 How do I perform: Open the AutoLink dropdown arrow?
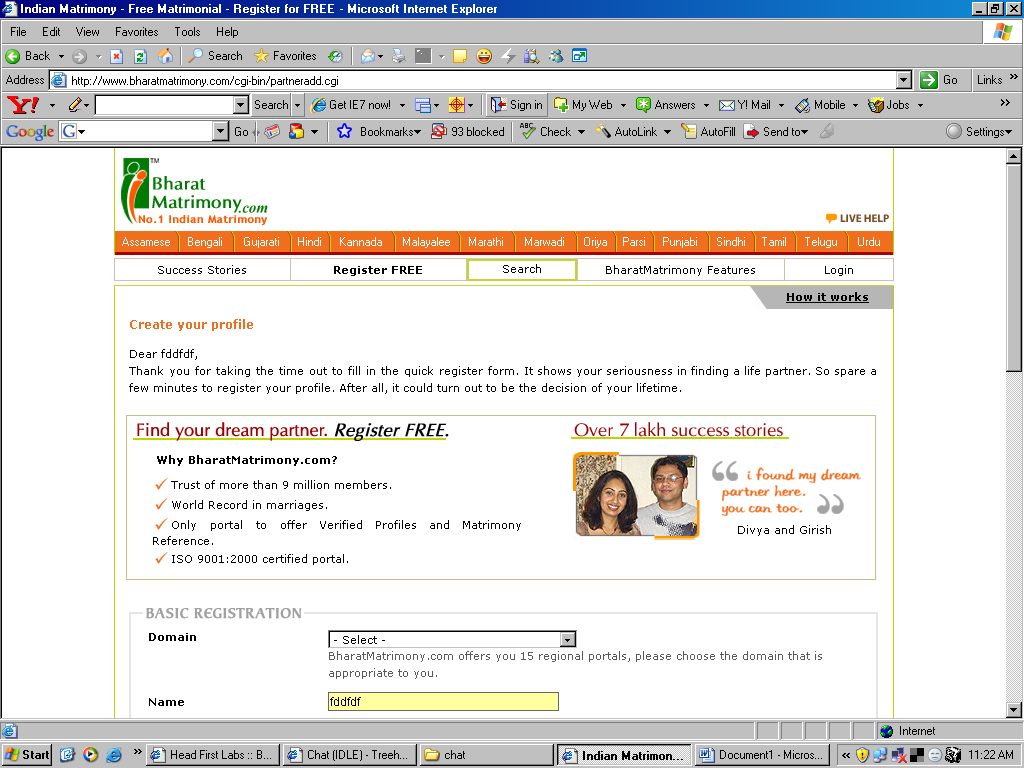click(x=667, y=133)
